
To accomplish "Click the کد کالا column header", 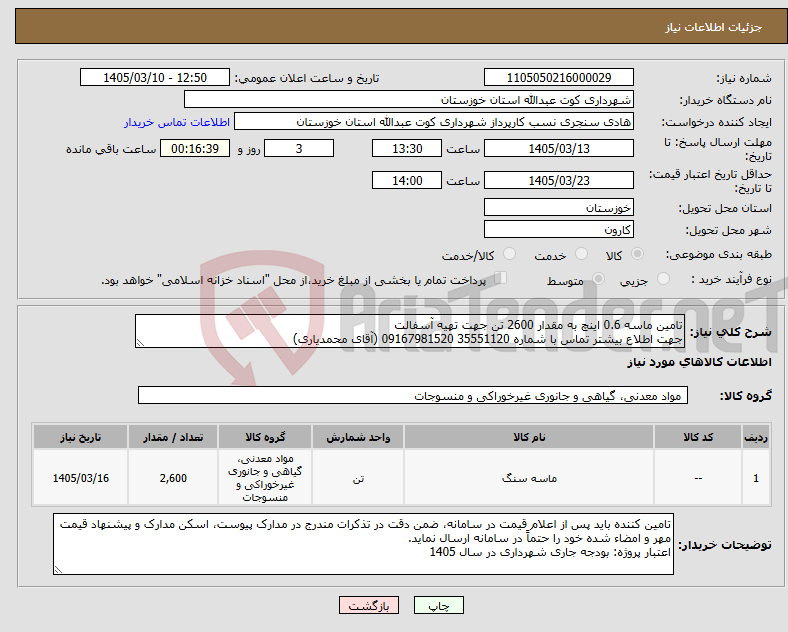I will coord(698,437).
